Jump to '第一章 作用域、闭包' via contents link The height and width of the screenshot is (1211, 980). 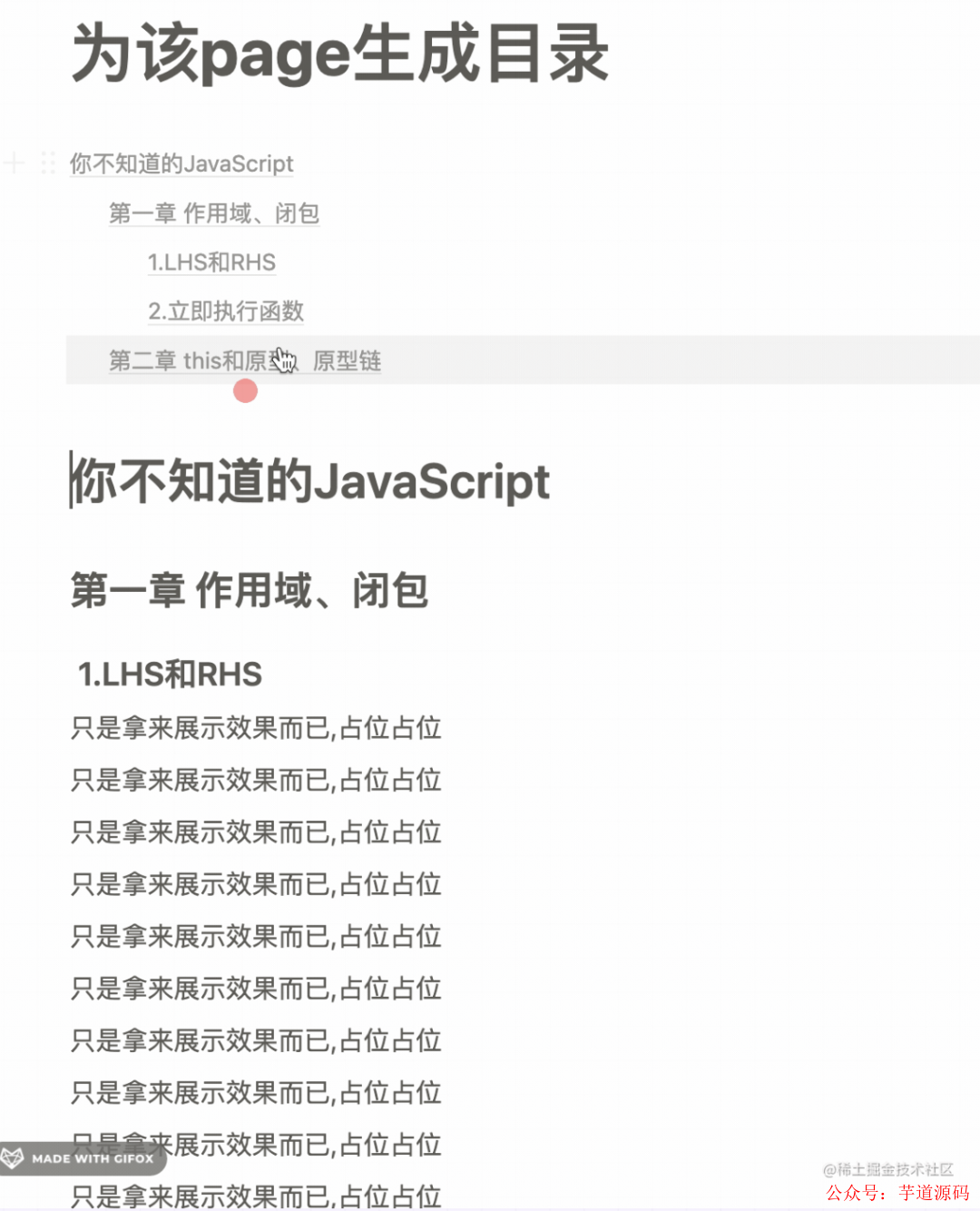(214, 213)
